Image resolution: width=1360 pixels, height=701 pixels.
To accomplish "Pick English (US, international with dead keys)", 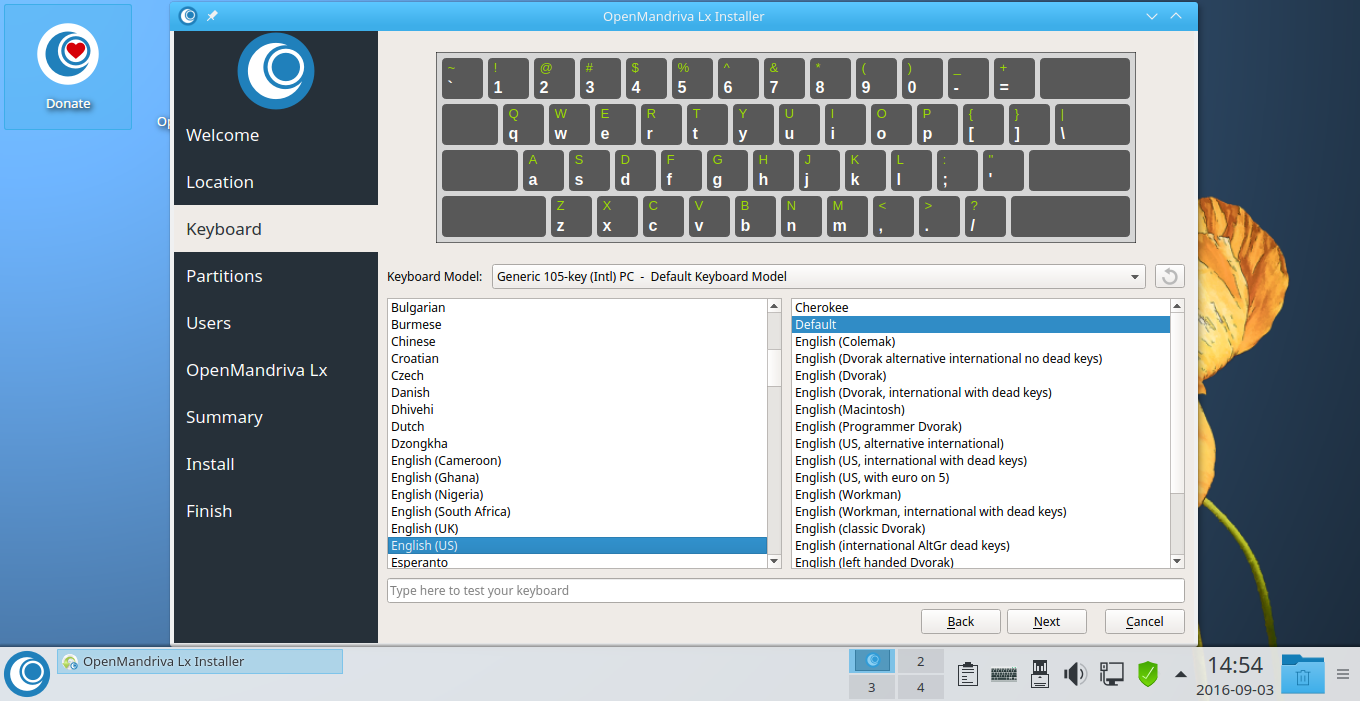I will (980, 460).
